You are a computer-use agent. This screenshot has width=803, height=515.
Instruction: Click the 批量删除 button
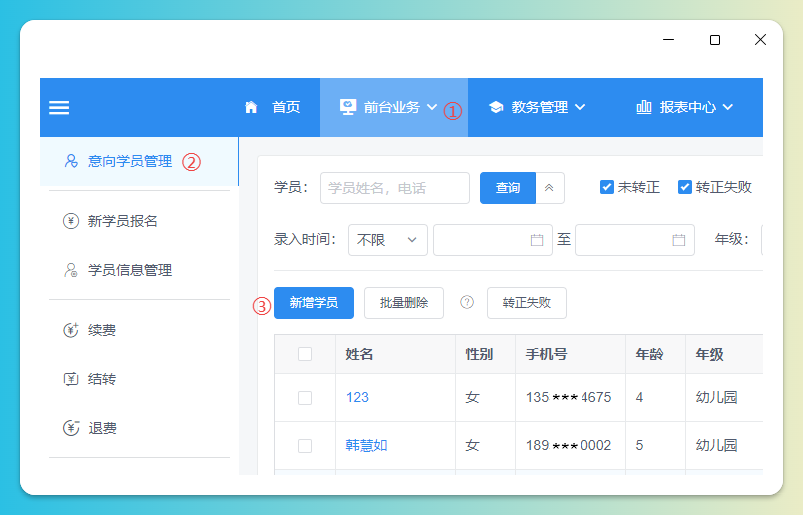pyautogui.click(x=404, y=303)
